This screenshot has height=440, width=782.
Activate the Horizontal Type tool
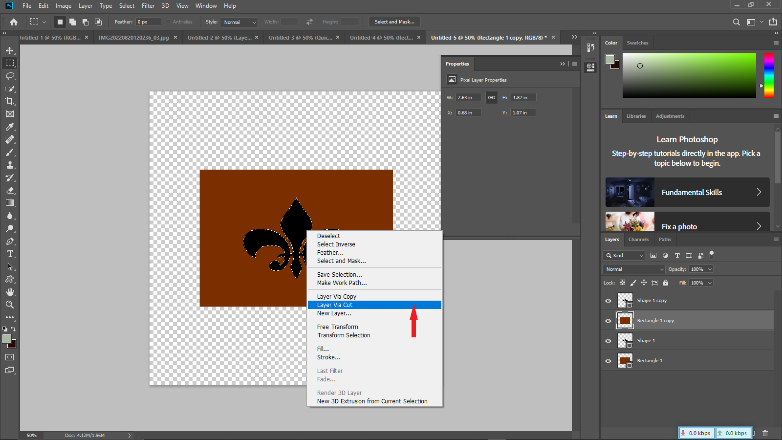10,254
